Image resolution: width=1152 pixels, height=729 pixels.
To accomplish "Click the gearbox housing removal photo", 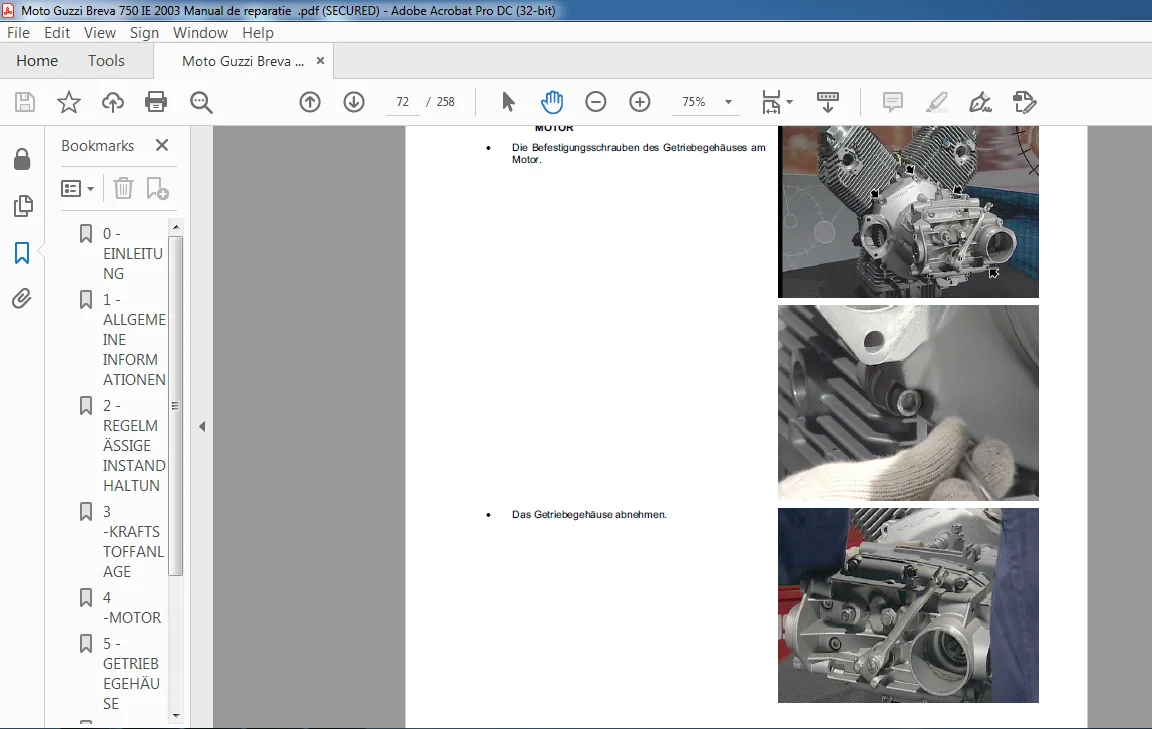I will 908,606.
